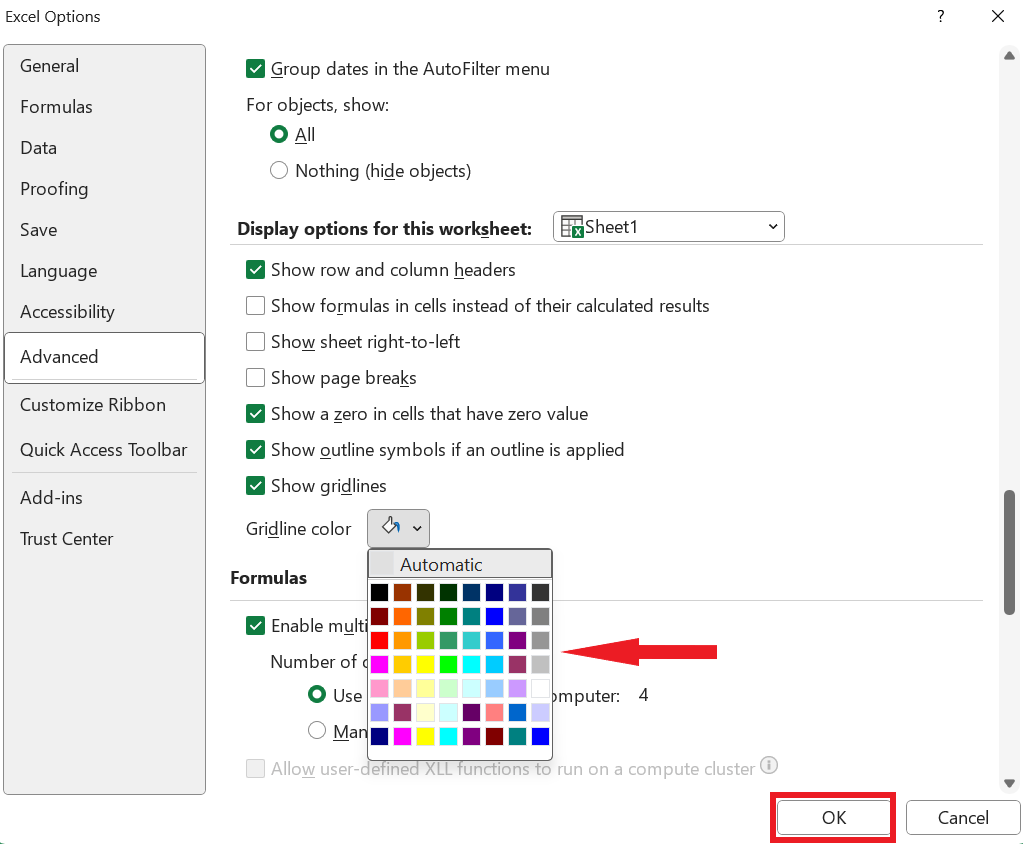Check the Show page breaks box
The width and height of the screenshot is (1023, 844).
tap(256, 378)
